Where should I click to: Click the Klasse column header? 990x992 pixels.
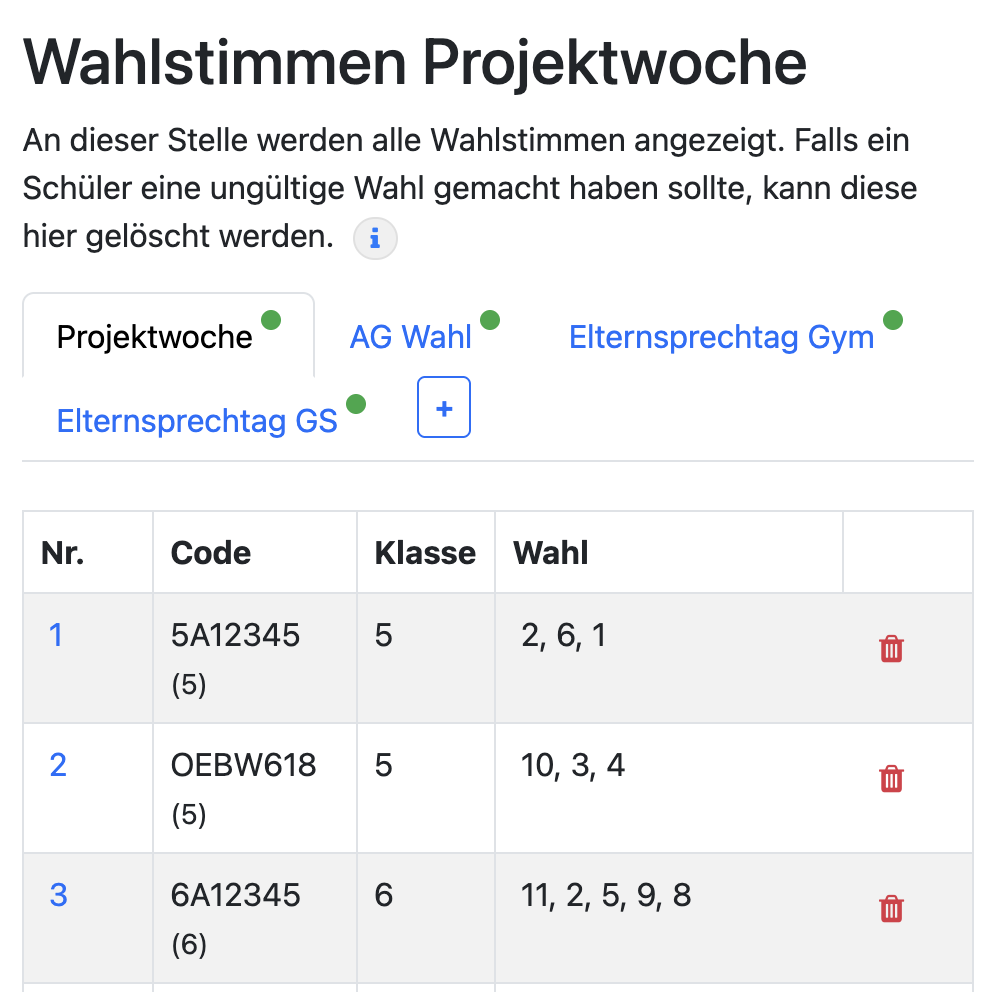point(425,553)
